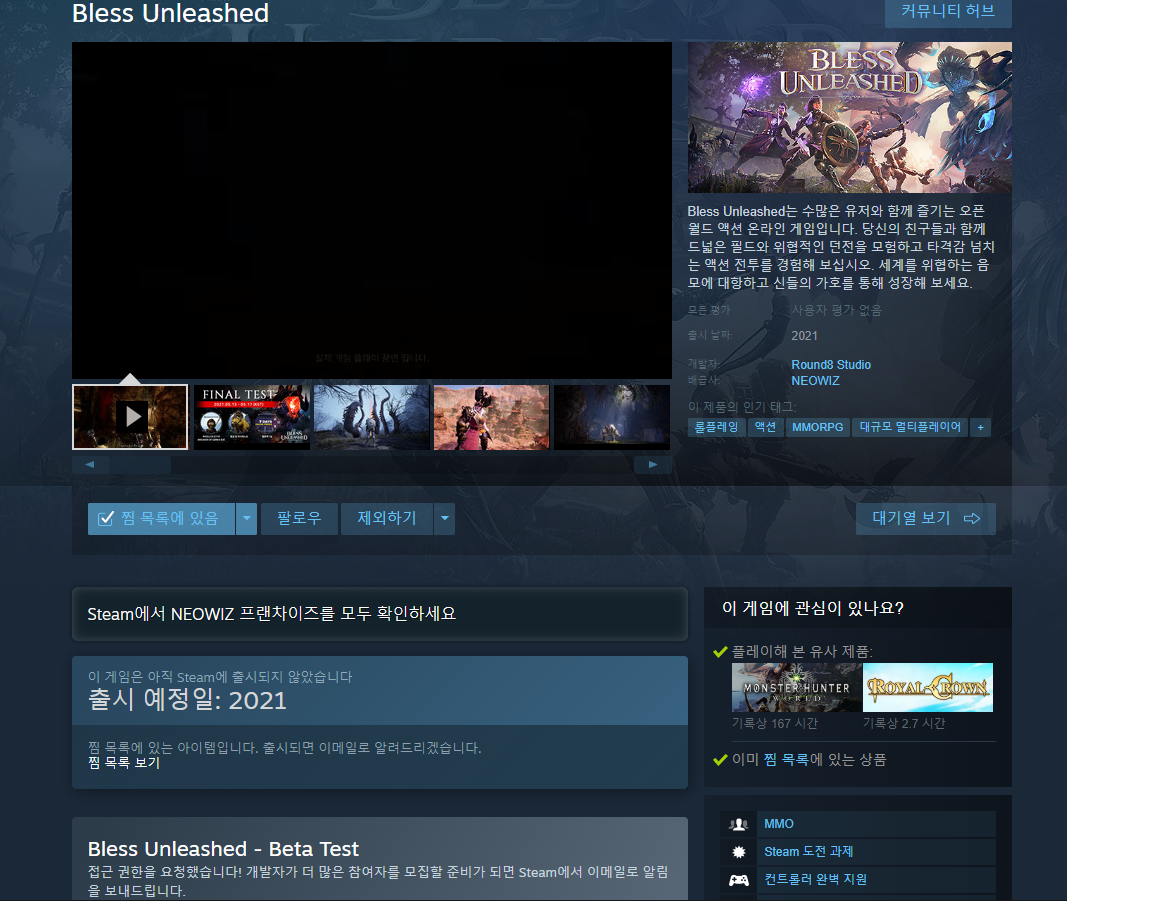This screenshot has height=901, width=1152.
Task: Play the trailer video thumbnail
Action: (x=130, y=417)
